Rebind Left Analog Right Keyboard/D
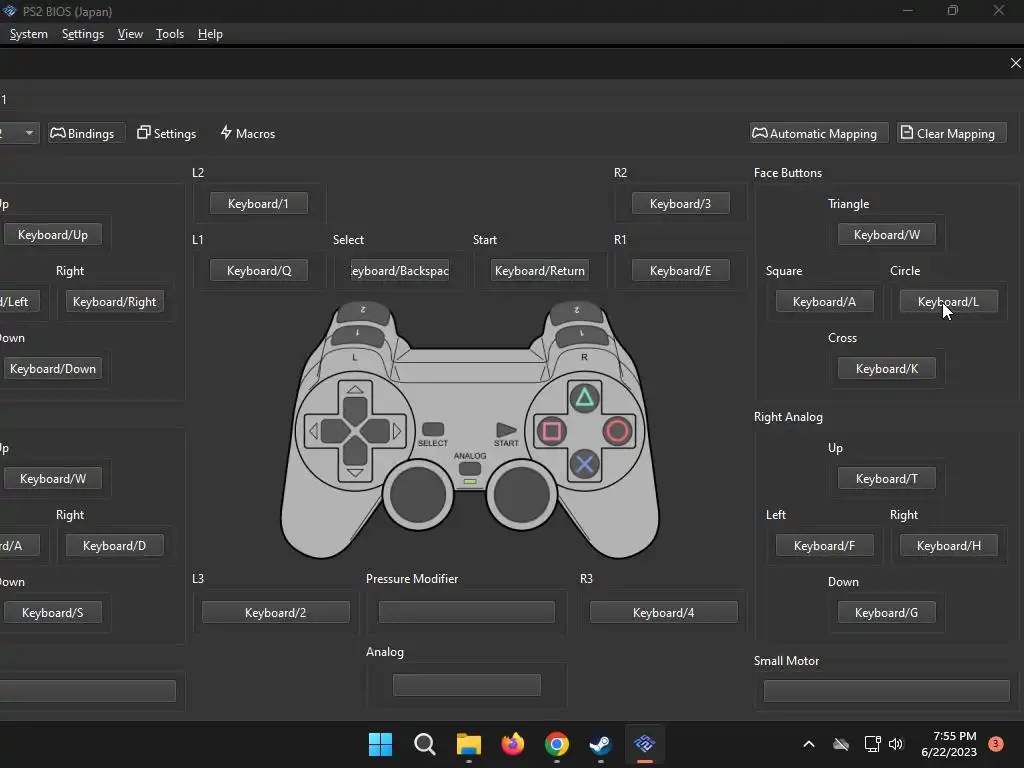Image resolution: width=1024 pixels, height=768 pixels. click(x=114, y=545)
